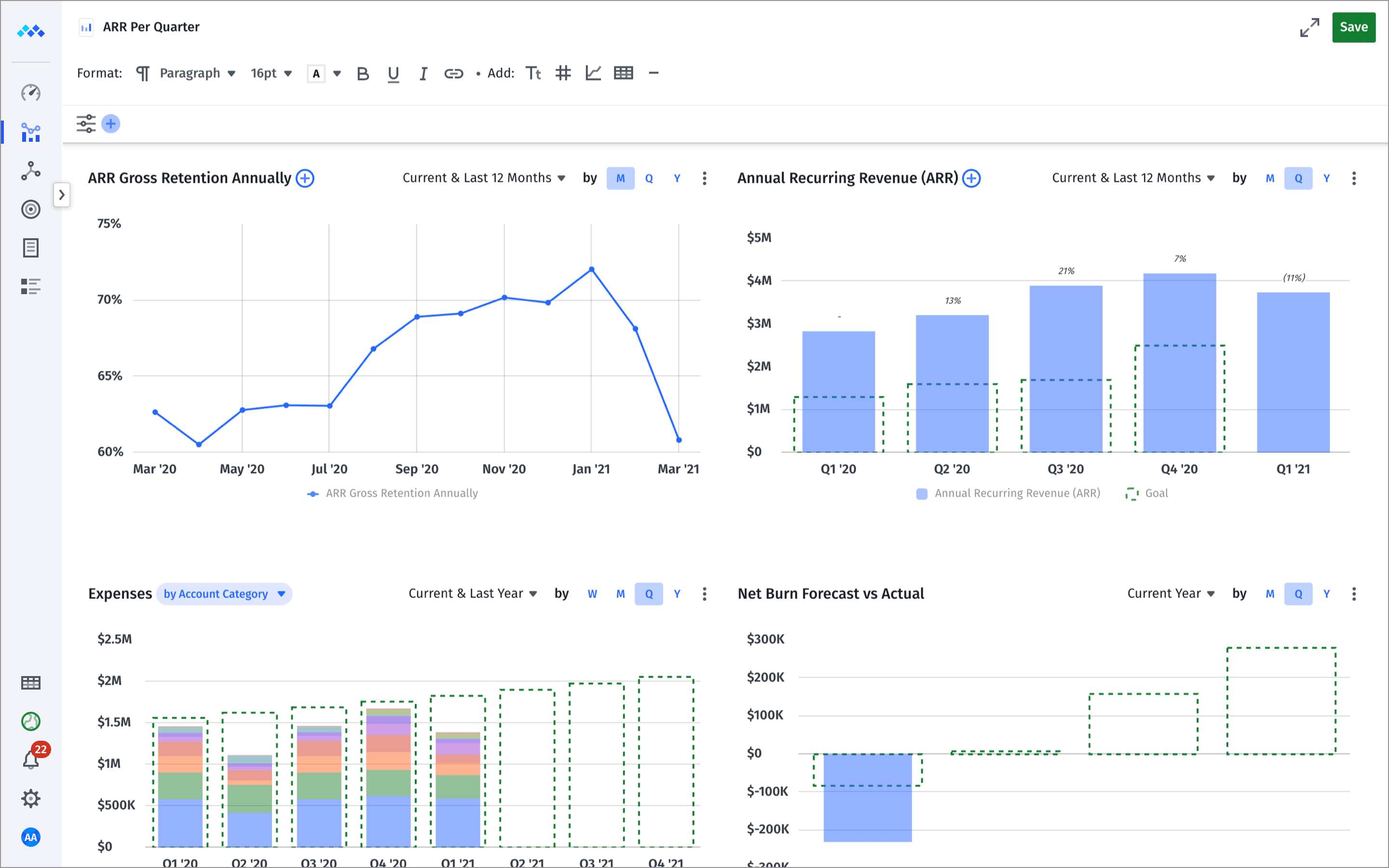Add a metric number element
This screenshot has width=1389, height=868.
563,73
